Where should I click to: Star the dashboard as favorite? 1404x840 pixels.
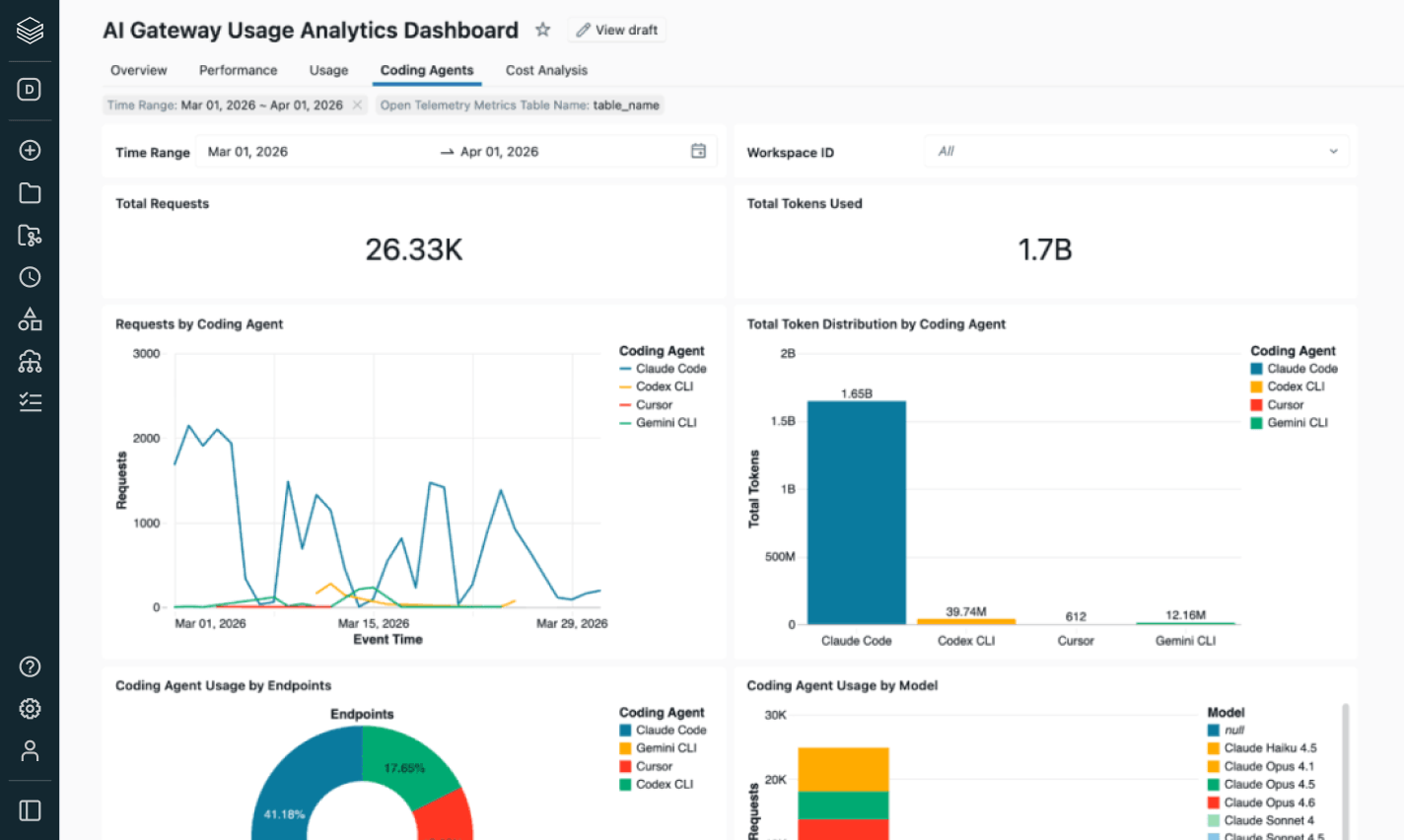click(542, 30)
